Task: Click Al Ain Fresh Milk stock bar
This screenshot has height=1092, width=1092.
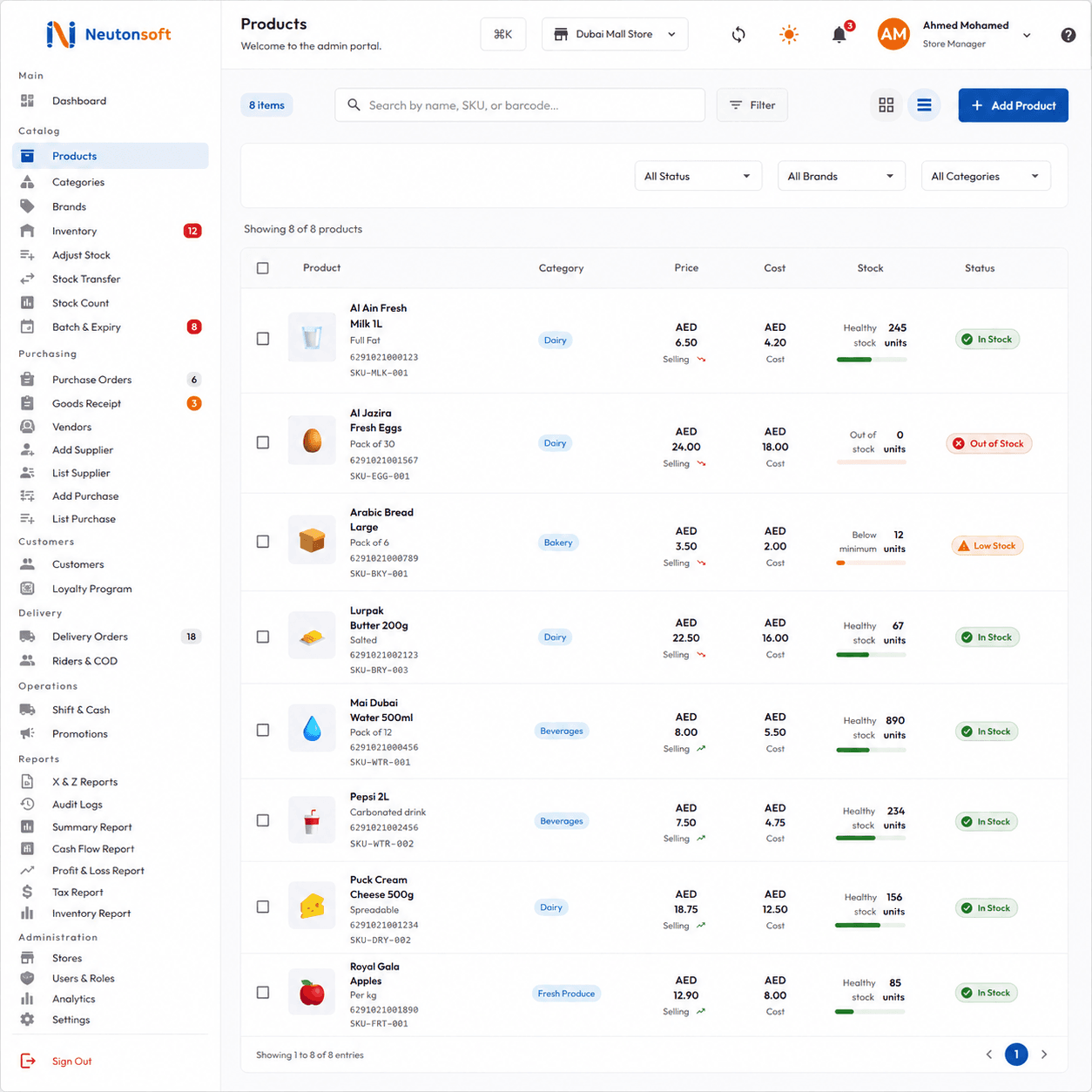Action: [x=871, y=360]
